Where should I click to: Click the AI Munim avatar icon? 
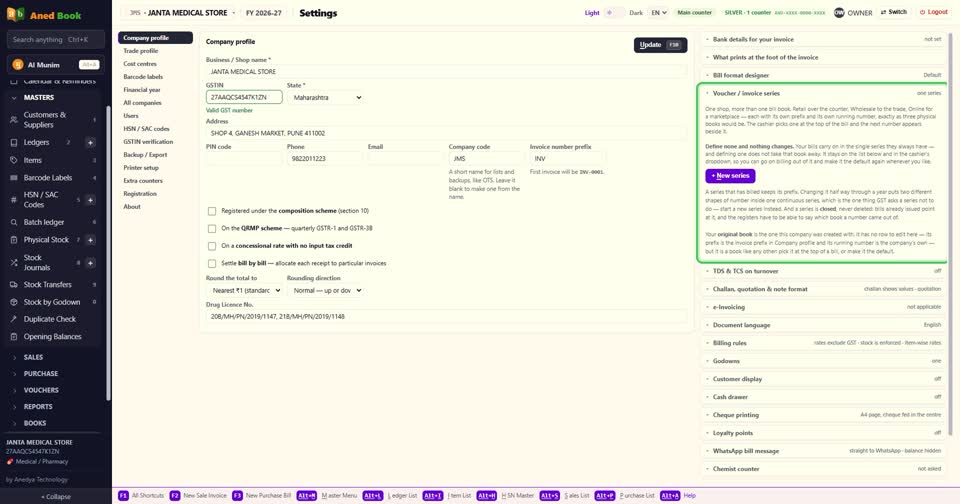[x=18, y=64]
